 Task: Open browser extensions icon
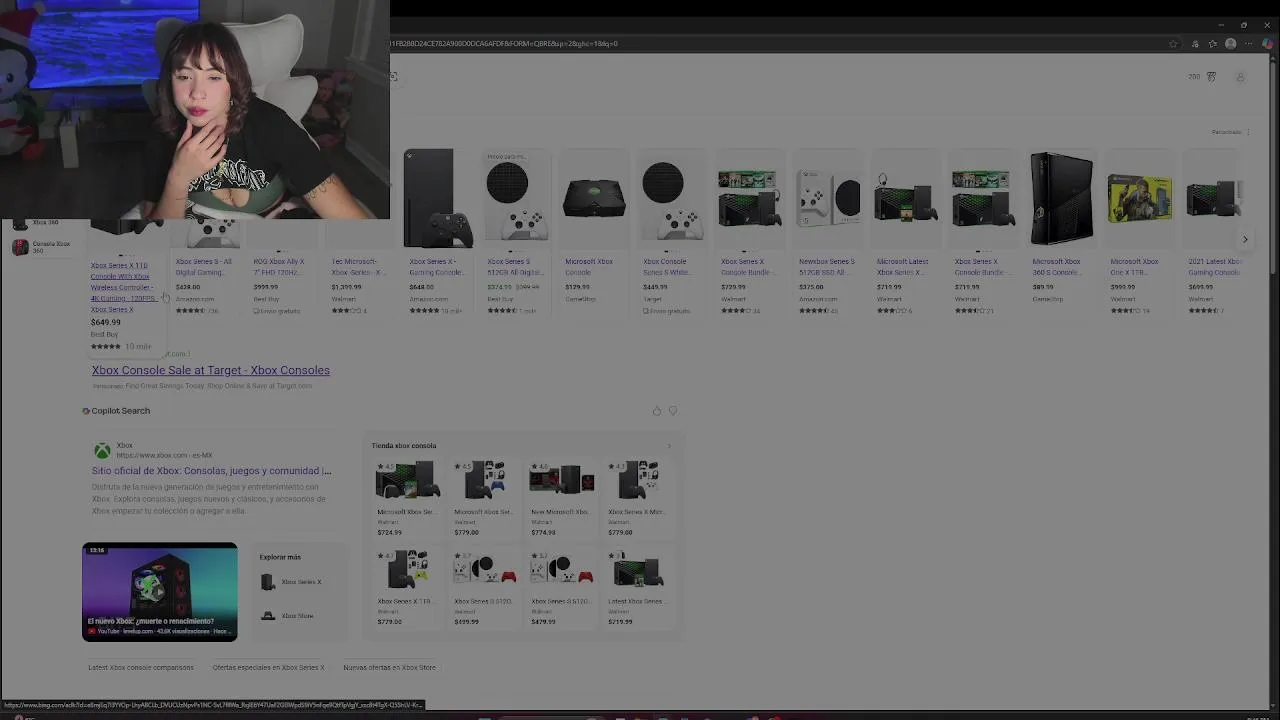[x=1195, y=44]
